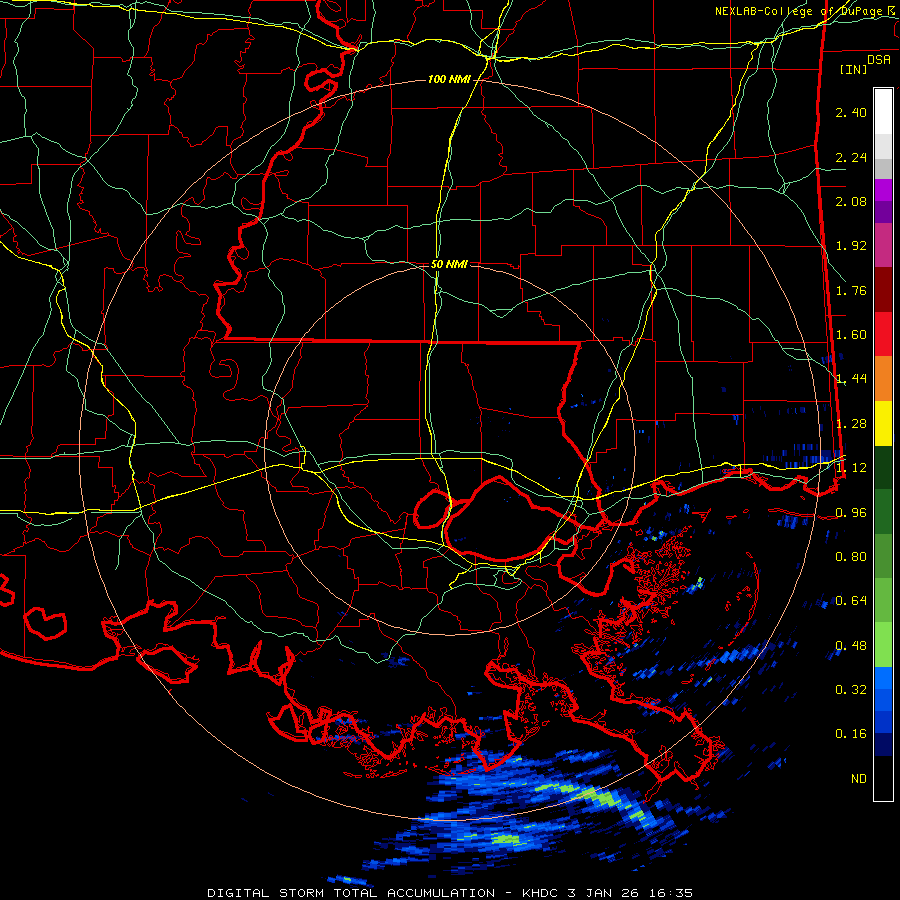900x900 pixels.
Task: Select the 1.12 legend value
Action: 851,468
